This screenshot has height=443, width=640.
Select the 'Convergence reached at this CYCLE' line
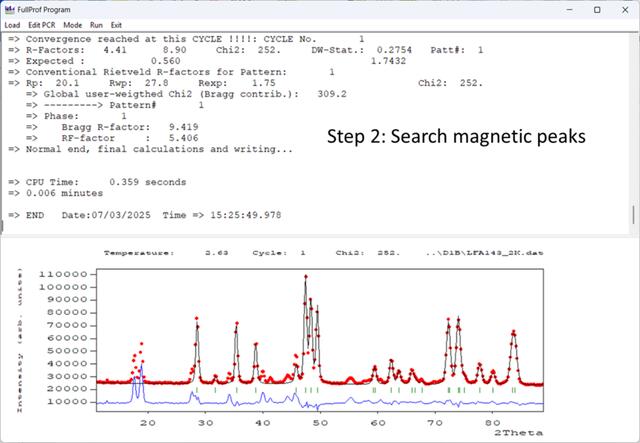[186, 39]
